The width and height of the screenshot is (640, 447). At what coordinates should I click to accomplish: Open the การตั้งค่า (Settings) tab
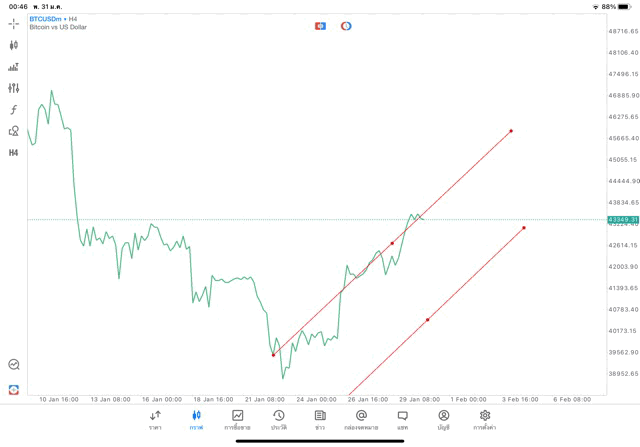coord(485,420)
